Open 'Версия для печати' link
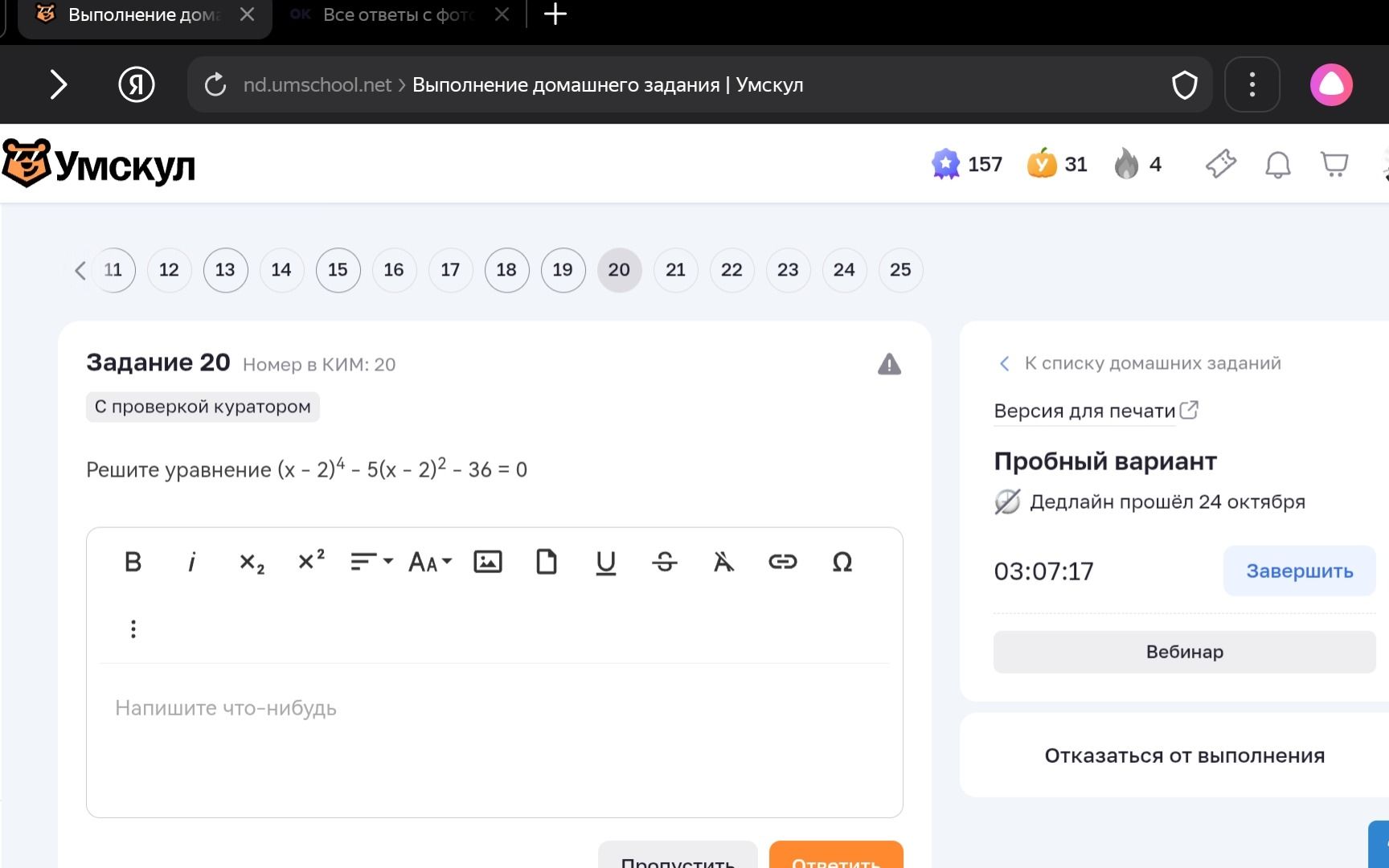This screenshot has width=1389, height=868. point(1096,411)
